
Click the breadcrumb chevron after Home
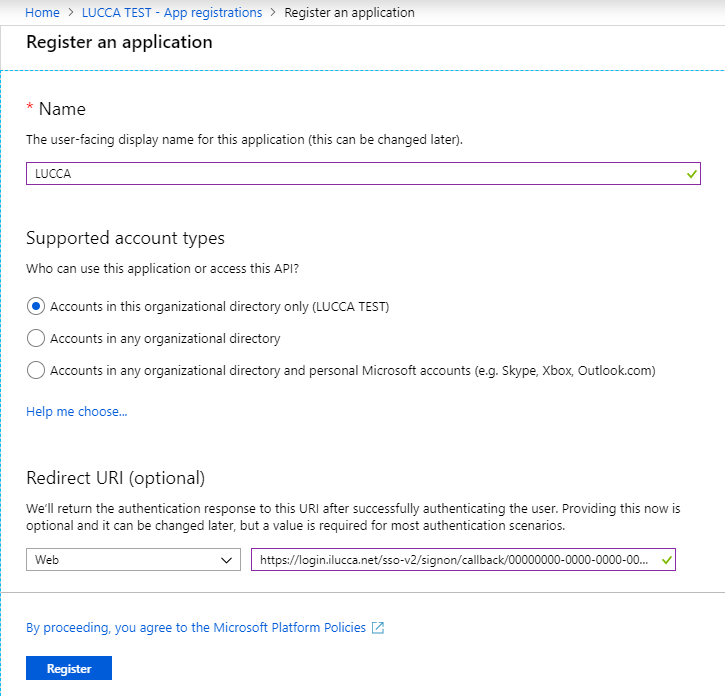point(71,12)
